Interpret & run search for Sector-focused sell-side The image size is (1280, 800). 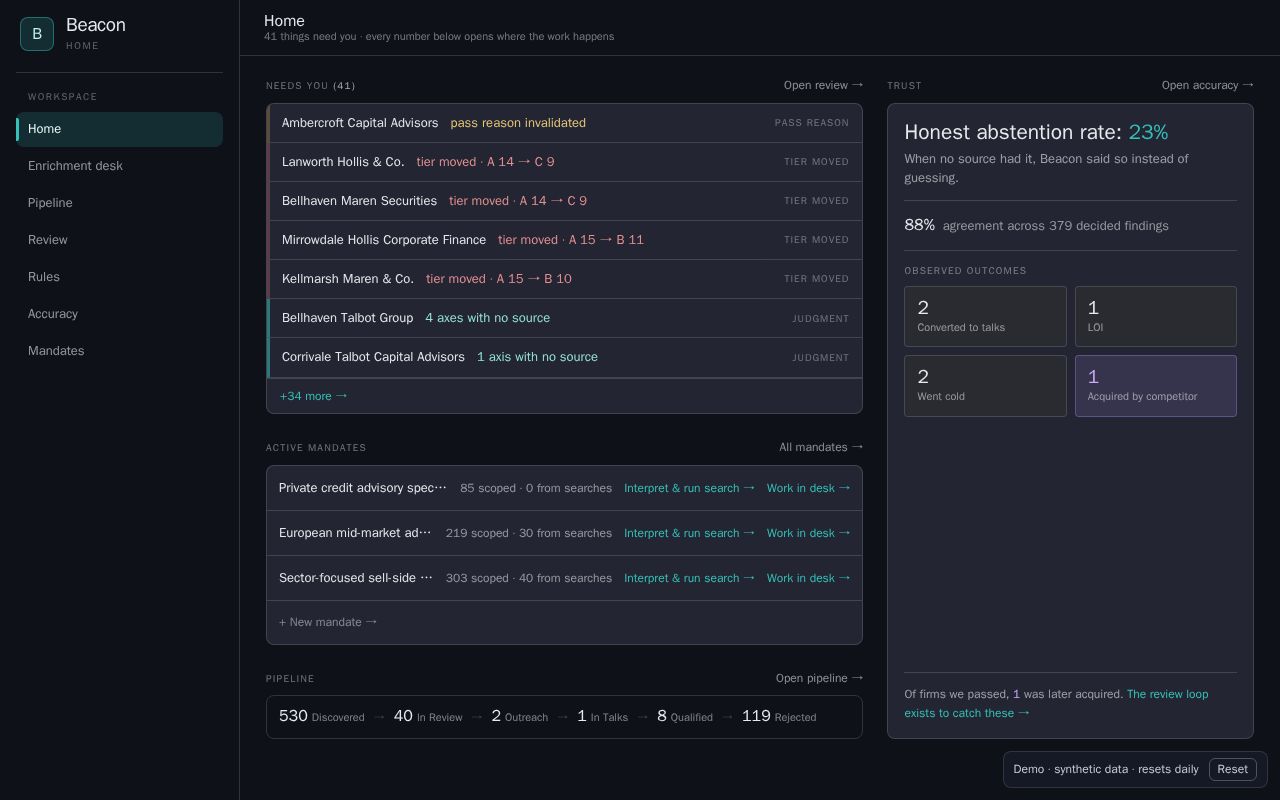(x=689, y=578)
